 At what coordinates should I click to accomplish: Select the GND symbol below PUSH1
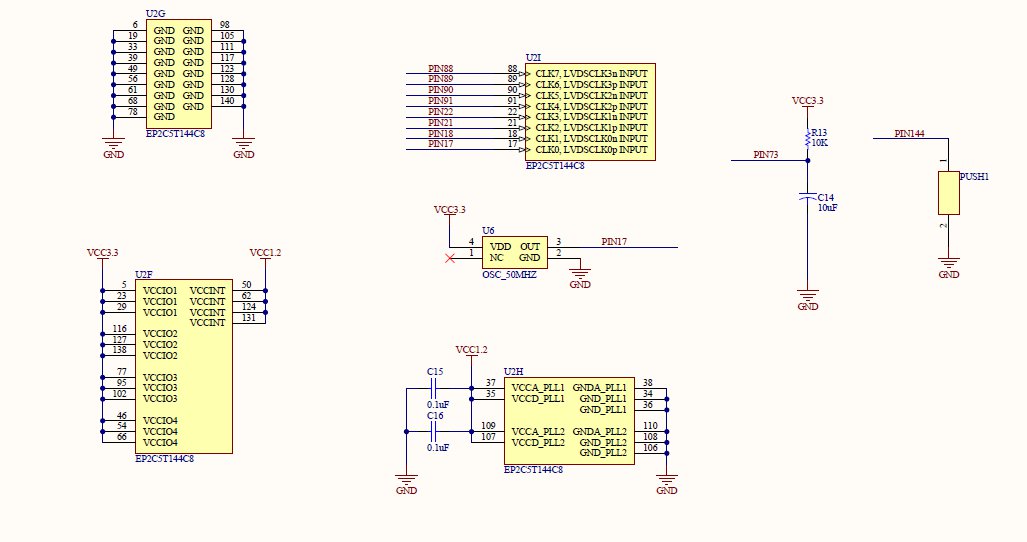click(x=948, y=267)
